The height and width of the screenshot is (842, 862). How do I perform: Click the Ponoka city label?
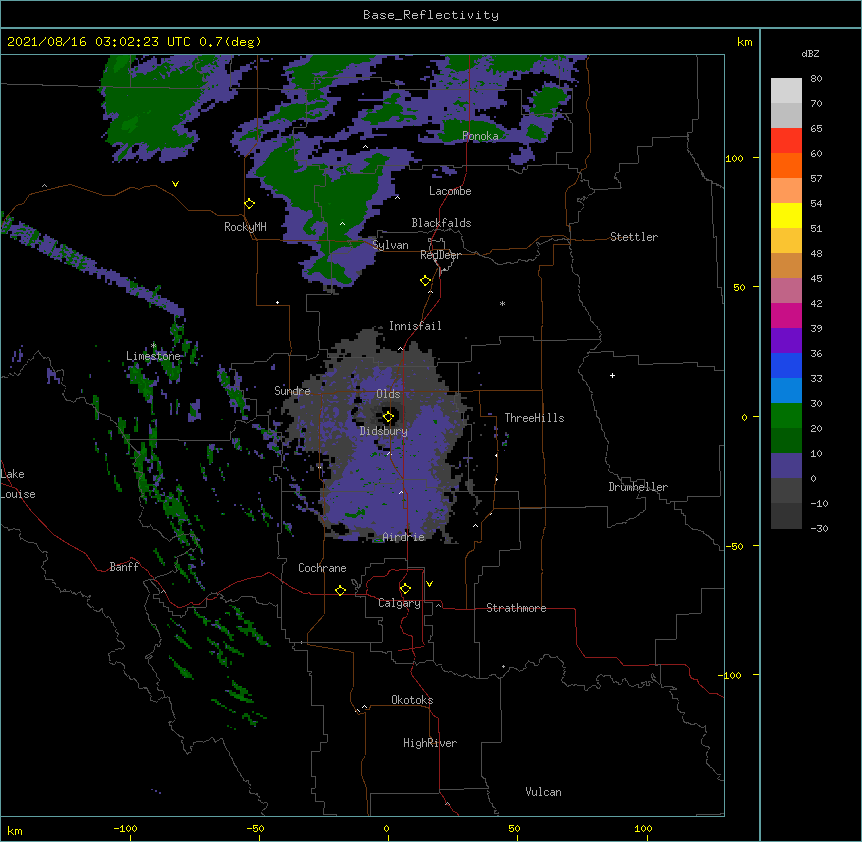pos(480,136)
